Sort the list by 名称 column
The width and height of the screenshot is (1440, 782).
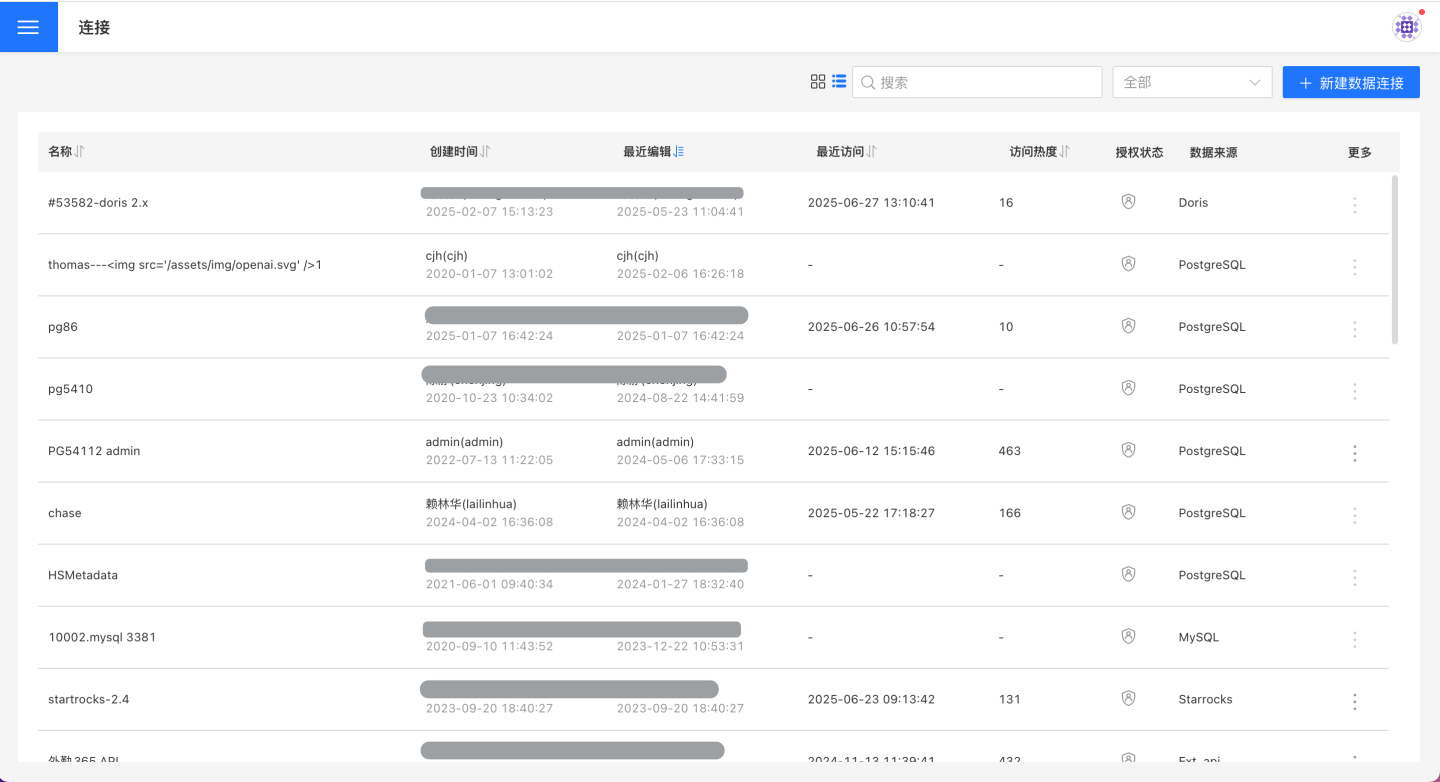pyautogui.click(x=80, y=152)
